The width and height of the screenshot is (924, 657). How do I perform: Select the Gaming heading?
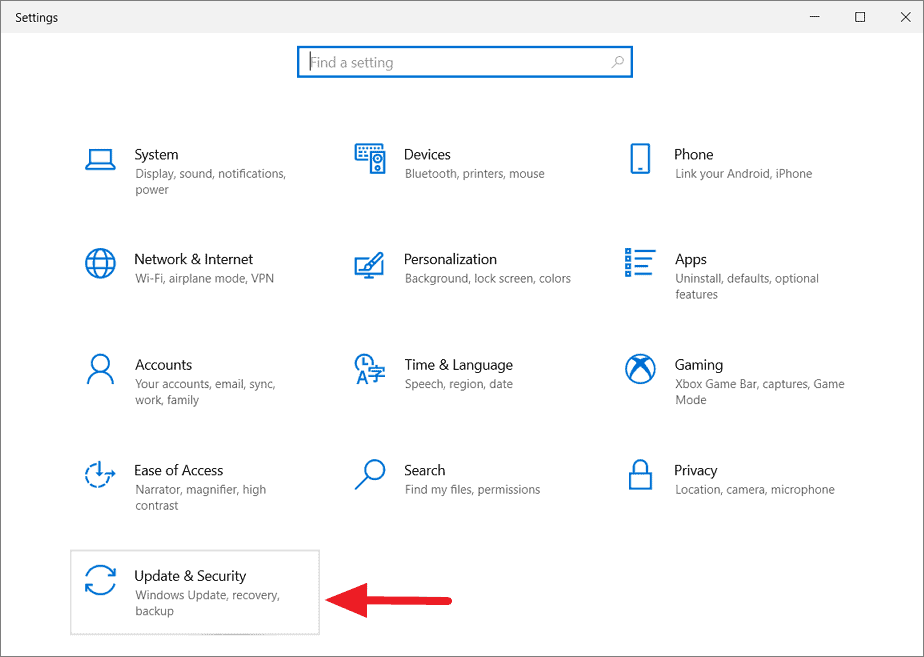[x=699, y=365]
